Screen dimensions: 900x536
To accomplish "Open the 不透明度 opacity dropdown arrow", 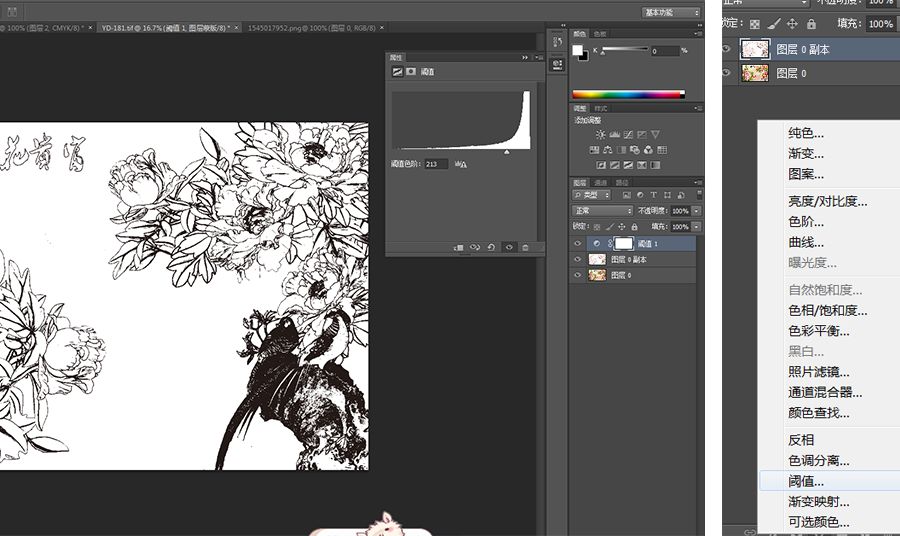I will pos(696,211).
